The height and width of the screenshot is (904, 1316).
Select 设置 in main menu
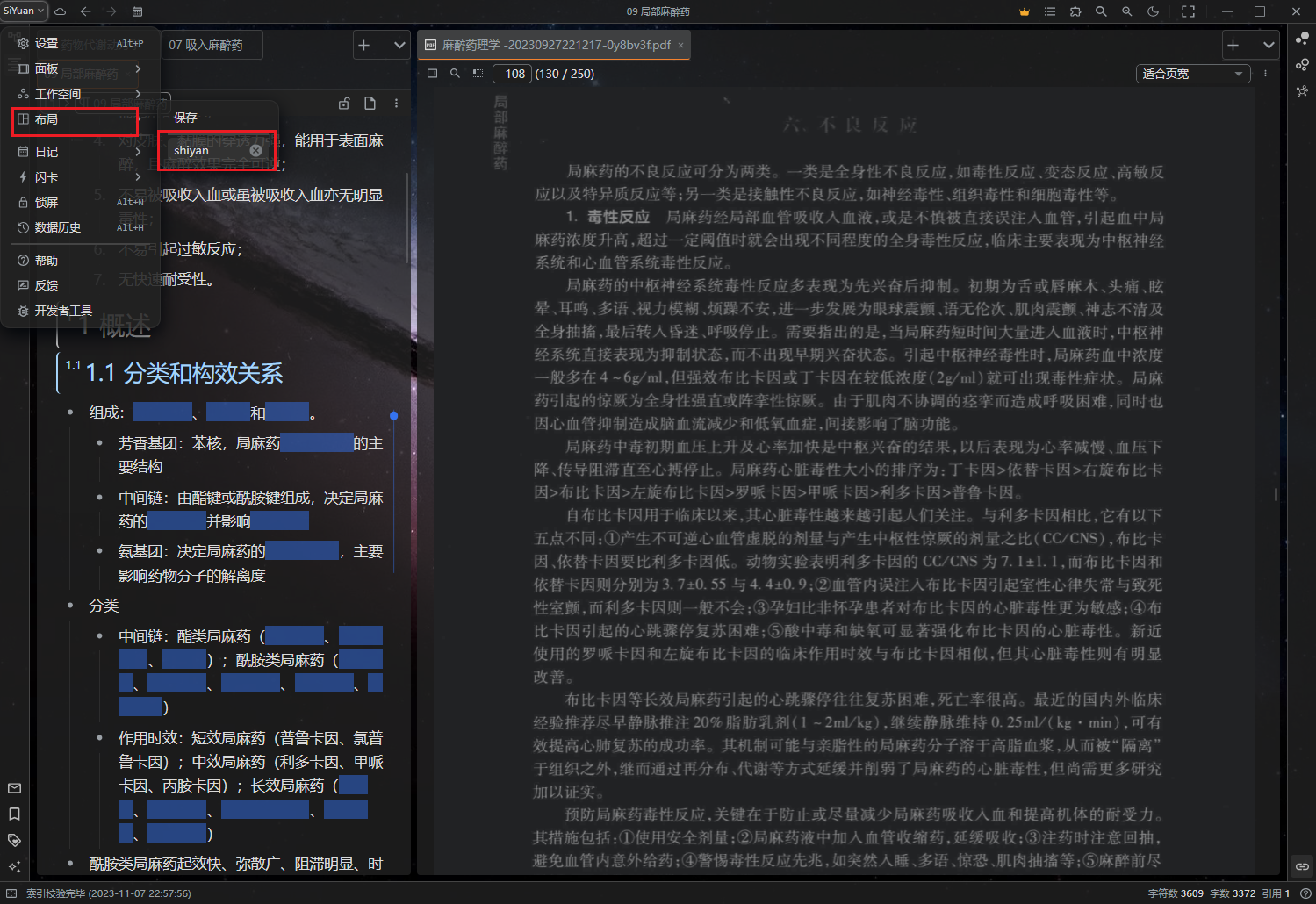46,43
